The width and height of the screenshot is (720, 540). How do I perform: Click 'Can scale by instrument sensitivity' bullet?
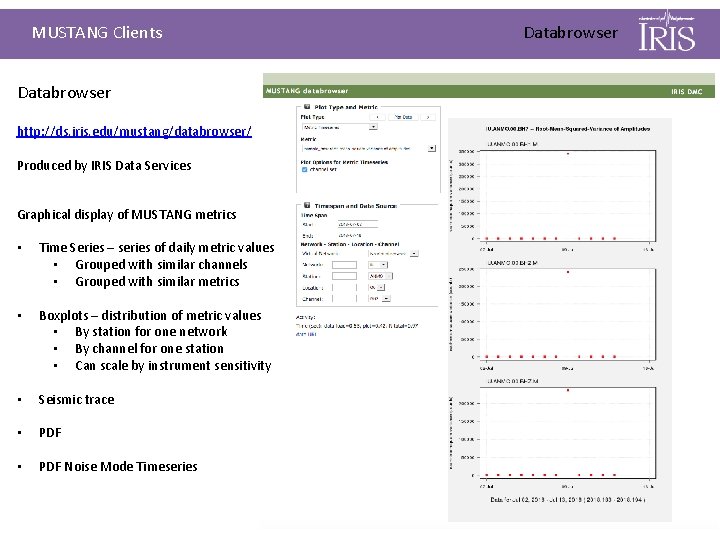point(173,366)
